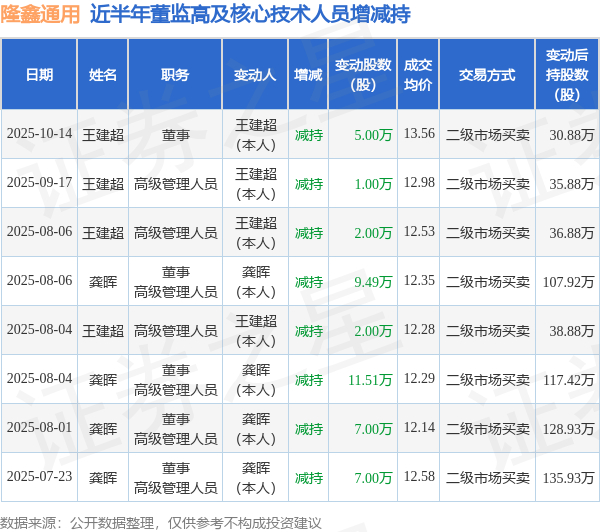600x532 pixels.
Task: Click the 交易方式 column header
Action: pyautogui.click(x=487, y=75)
